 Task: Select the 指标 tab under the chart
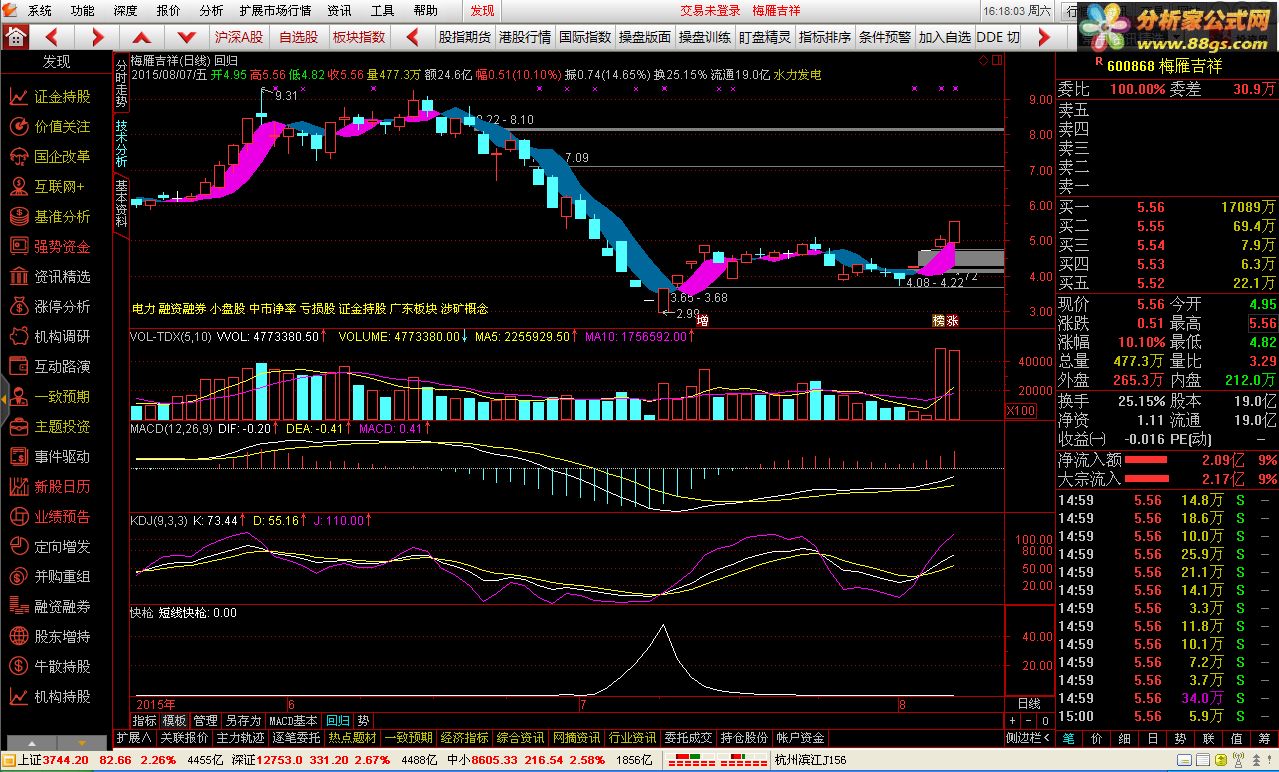pyautogui.click(x=144, y=720)
